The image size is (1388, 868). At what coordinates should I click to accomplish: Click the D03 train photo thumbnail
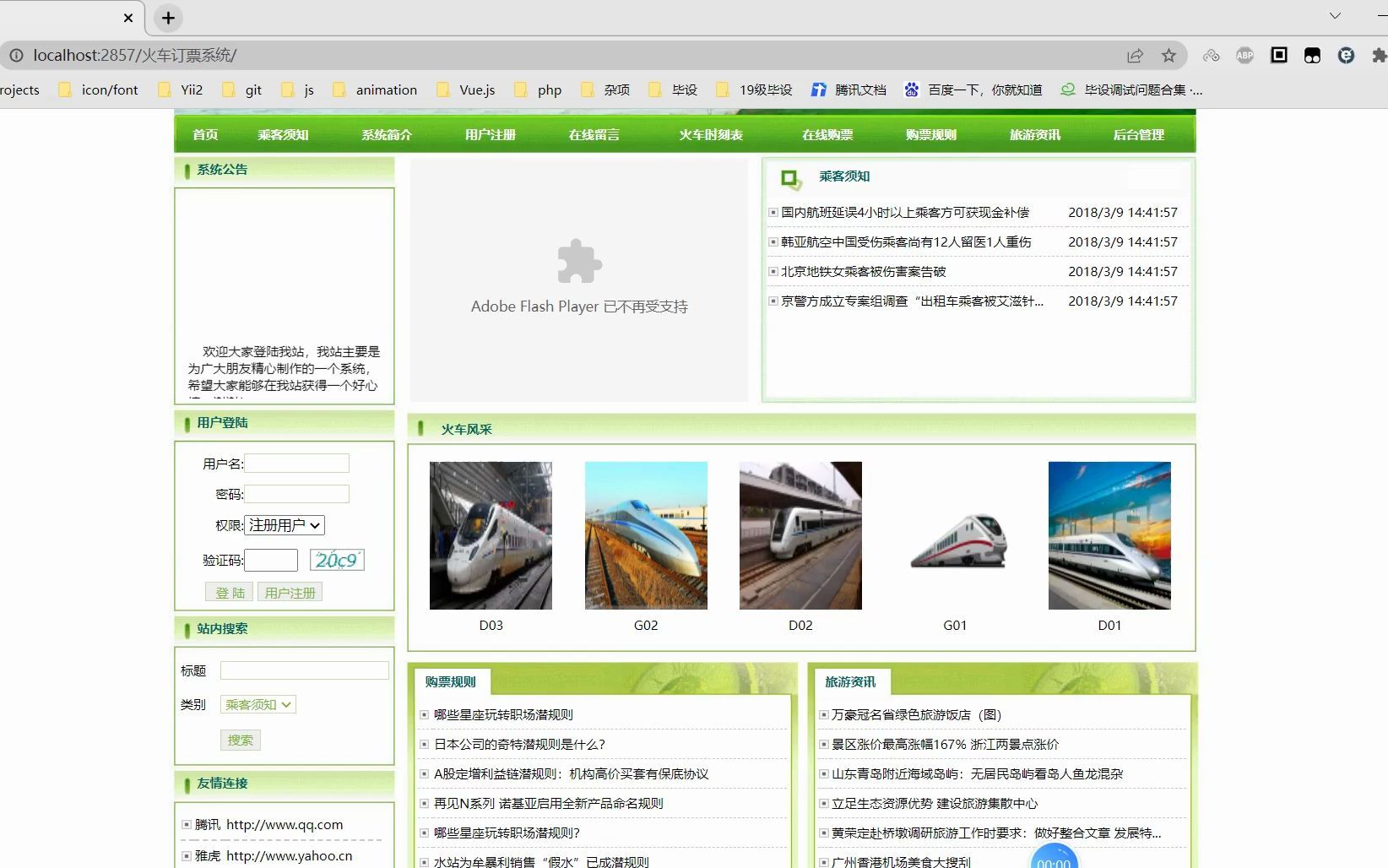[491, 534]
